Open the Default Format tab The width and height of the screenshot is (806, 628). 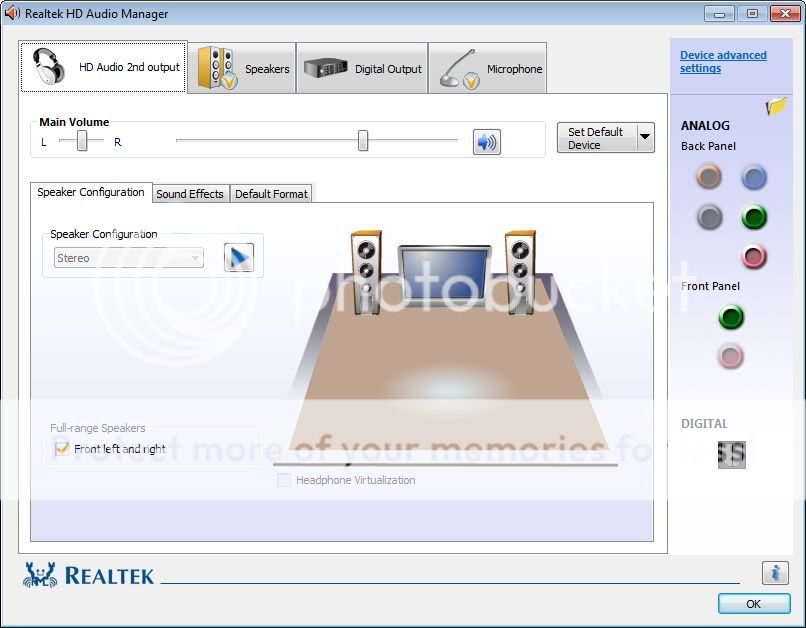tap(271, 194)
